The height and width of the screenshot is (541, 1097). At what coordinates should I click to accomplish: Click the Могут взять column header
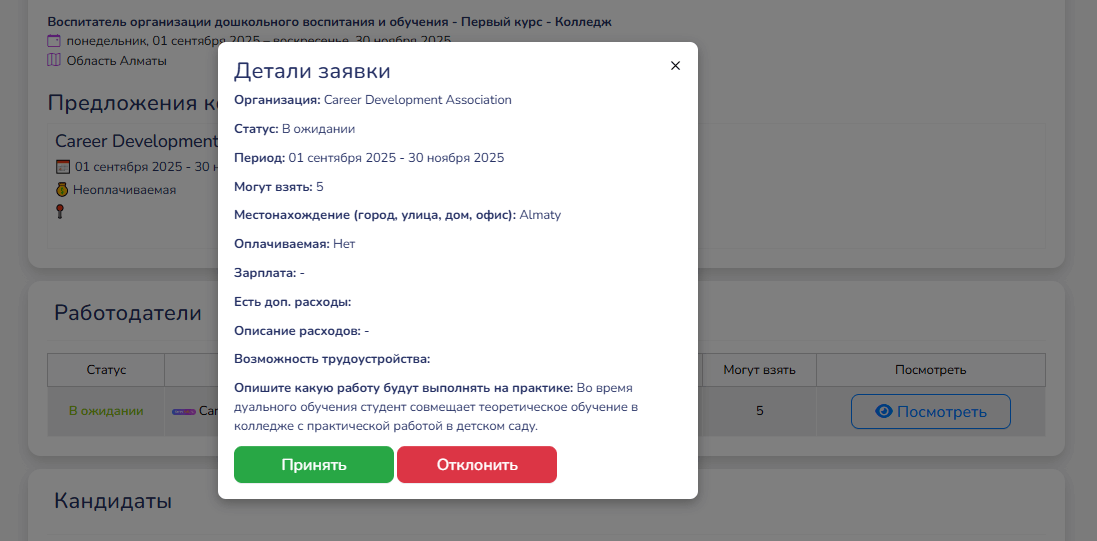coord(760,370)
